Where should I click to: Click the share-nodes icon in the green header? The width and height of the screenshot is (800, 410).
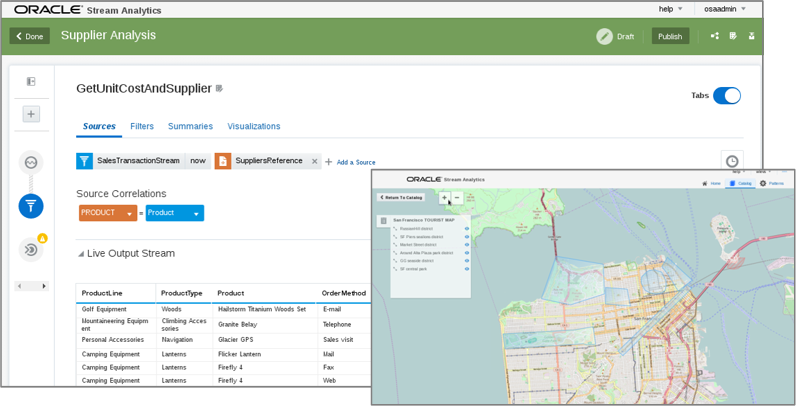pos(715,36)
